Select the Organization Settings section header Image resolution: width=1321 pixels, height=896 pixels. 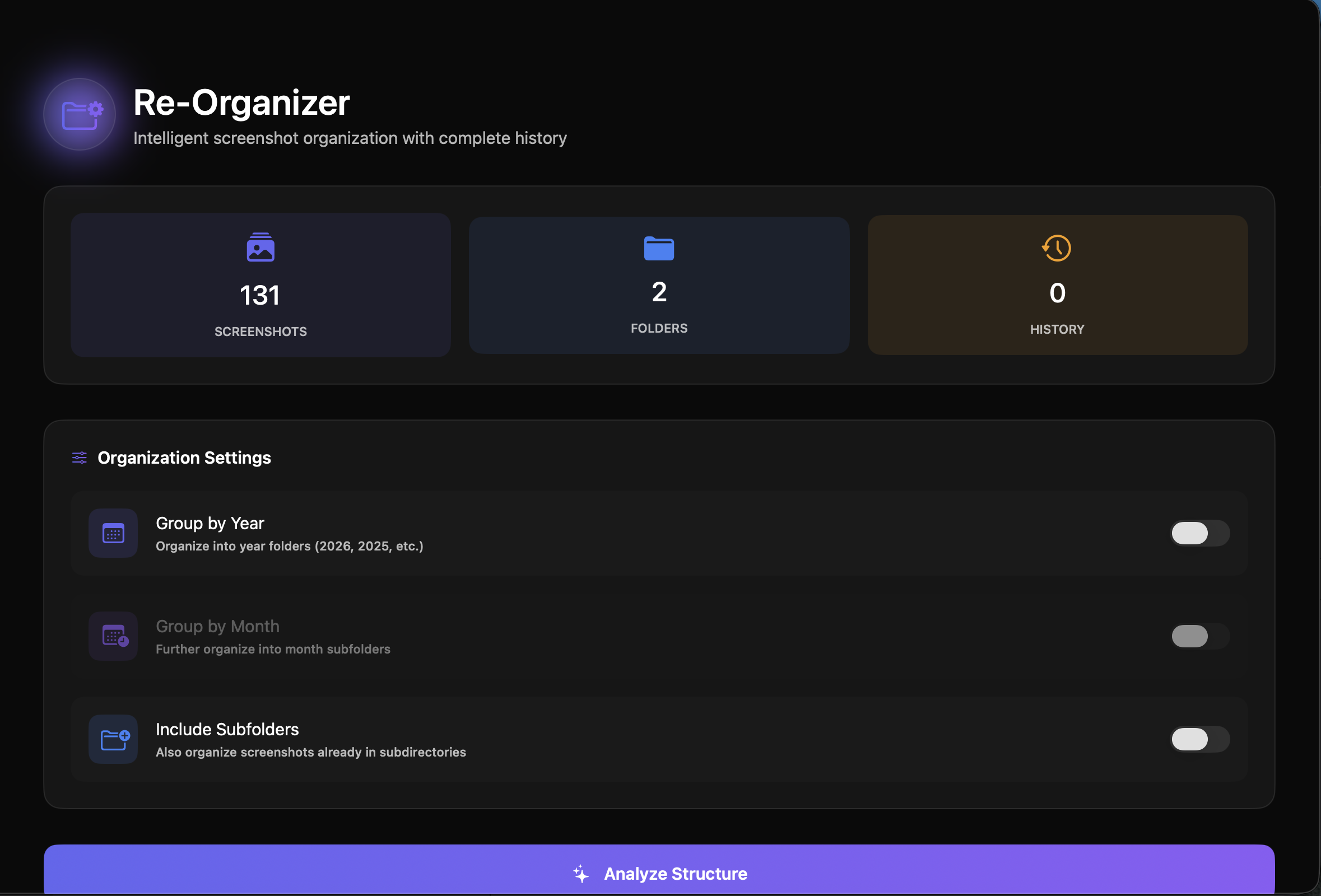184,458
